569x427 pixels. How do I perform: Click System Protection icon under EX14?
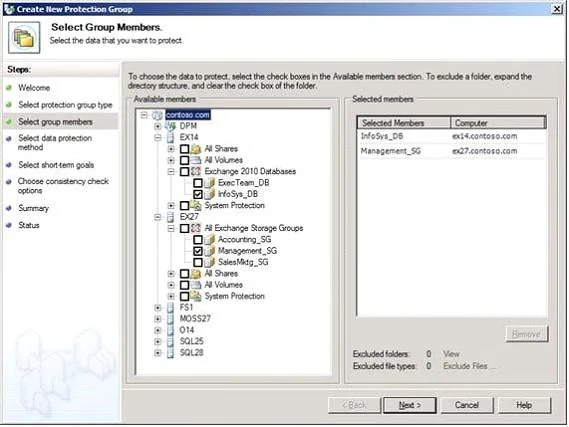click(x=196, y=205)
